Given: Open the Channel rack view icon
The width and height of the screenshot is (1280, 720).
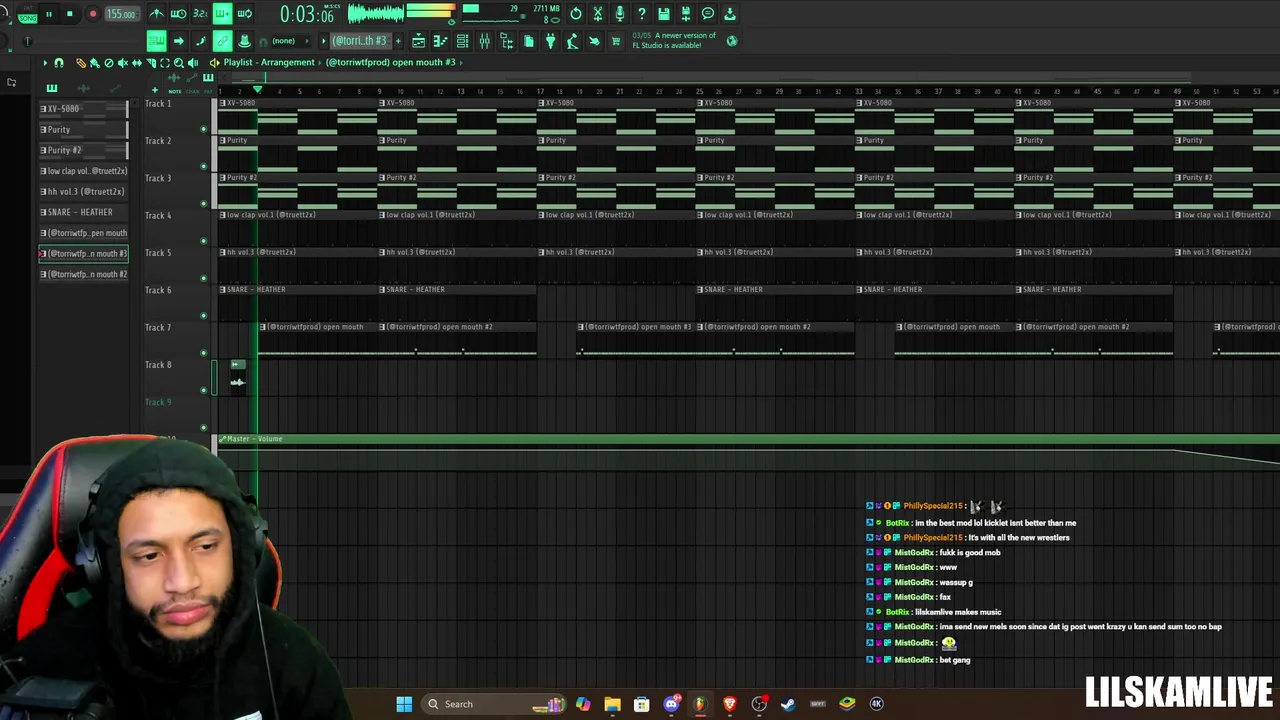Looking at the screenshot, I should [462, 41].
